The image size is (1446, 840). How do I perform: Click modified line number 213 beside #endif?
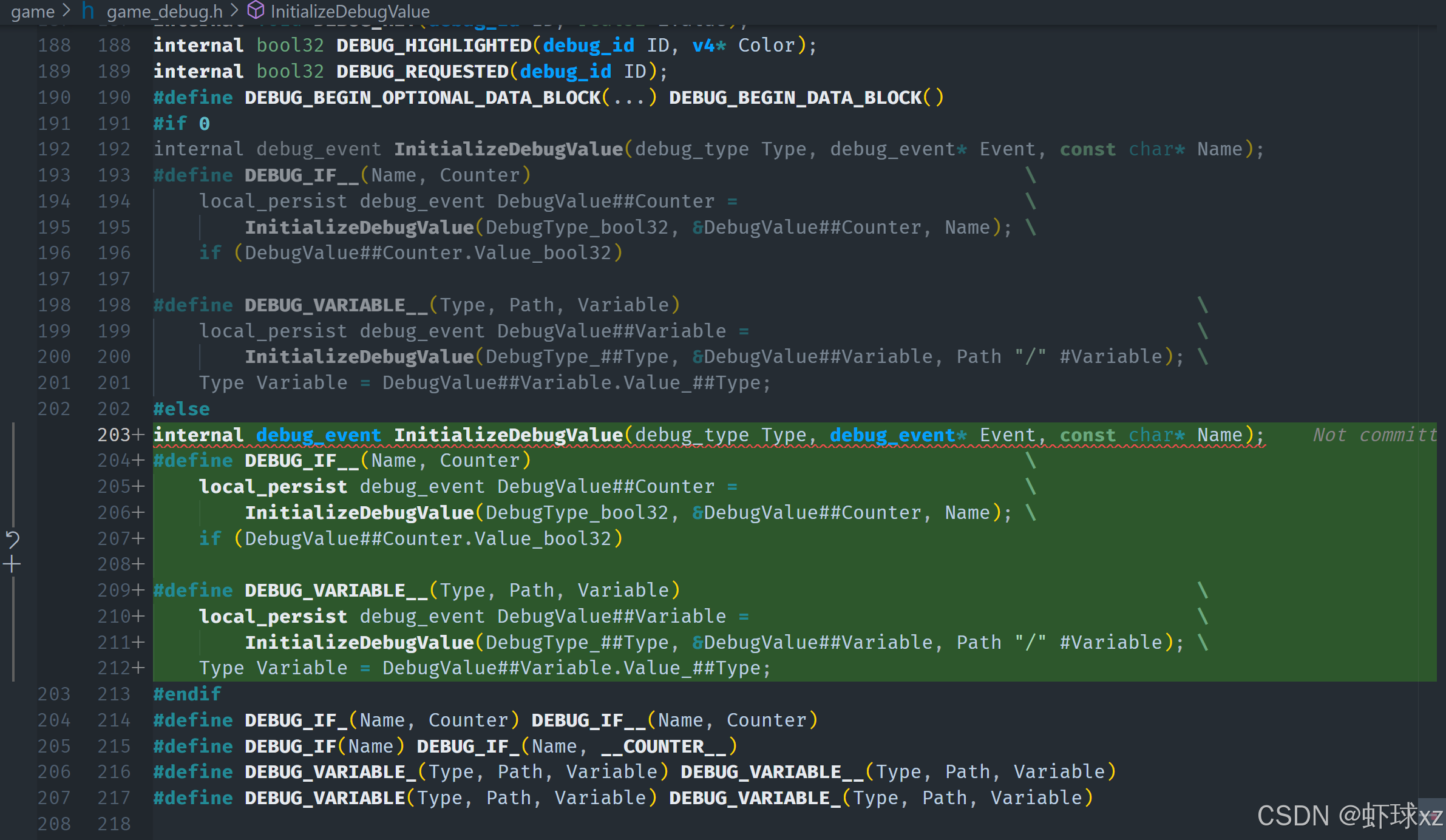(114, 694)
